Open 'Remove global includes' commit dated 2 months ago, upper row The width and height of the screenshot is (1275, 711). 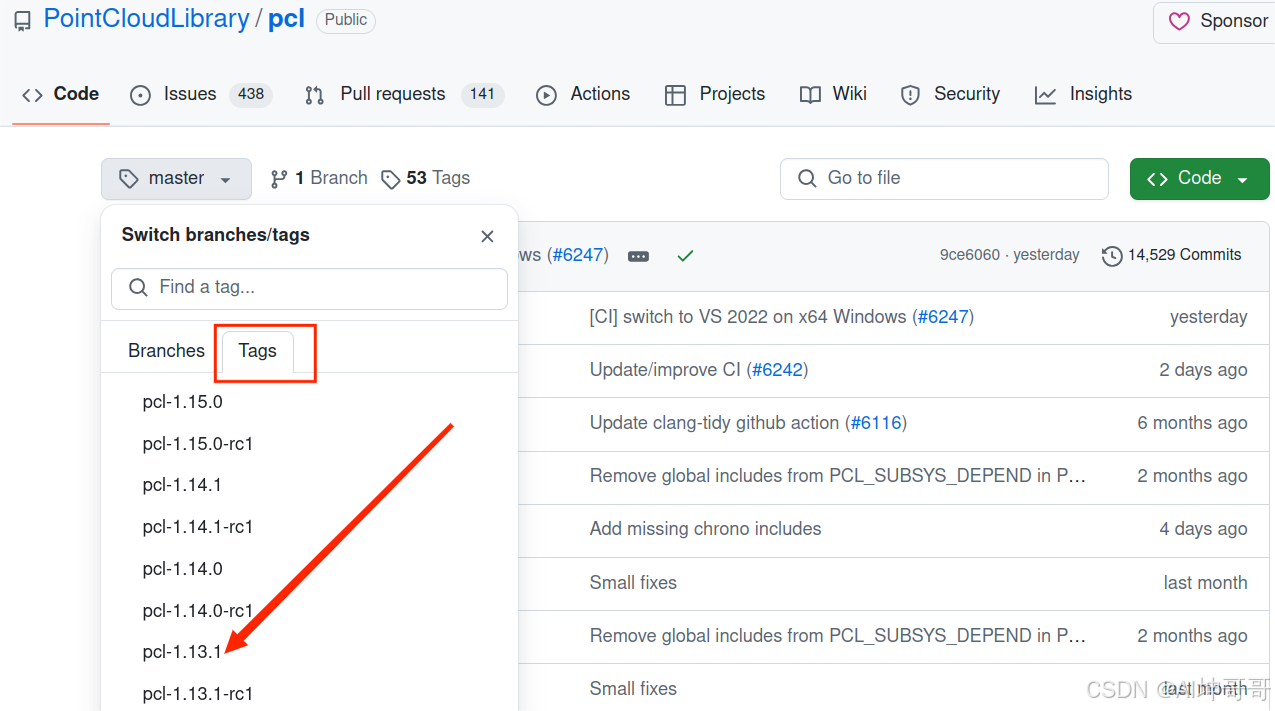[838, 476]
